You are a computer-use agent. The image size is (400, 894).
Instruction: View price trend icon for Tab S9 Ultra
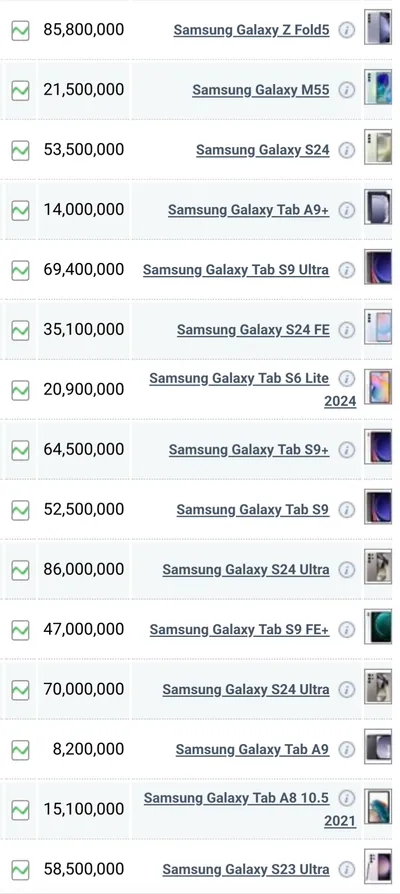click(x=21, y=270)
